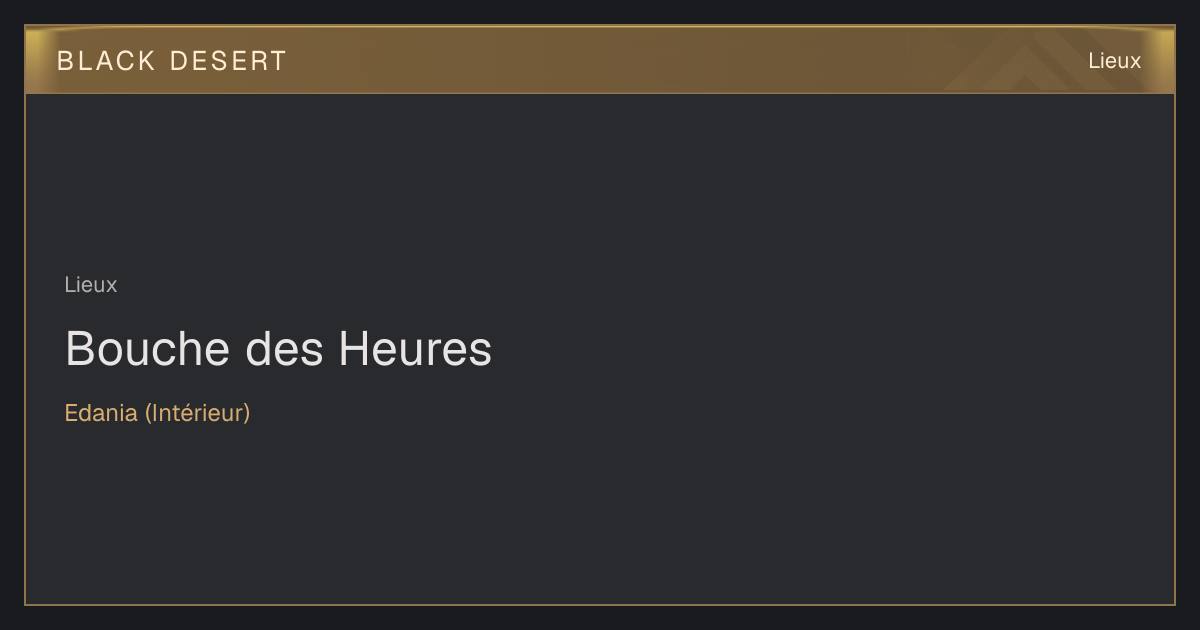
Task: Click the Bouche des Heures heading
Action: 278,349
